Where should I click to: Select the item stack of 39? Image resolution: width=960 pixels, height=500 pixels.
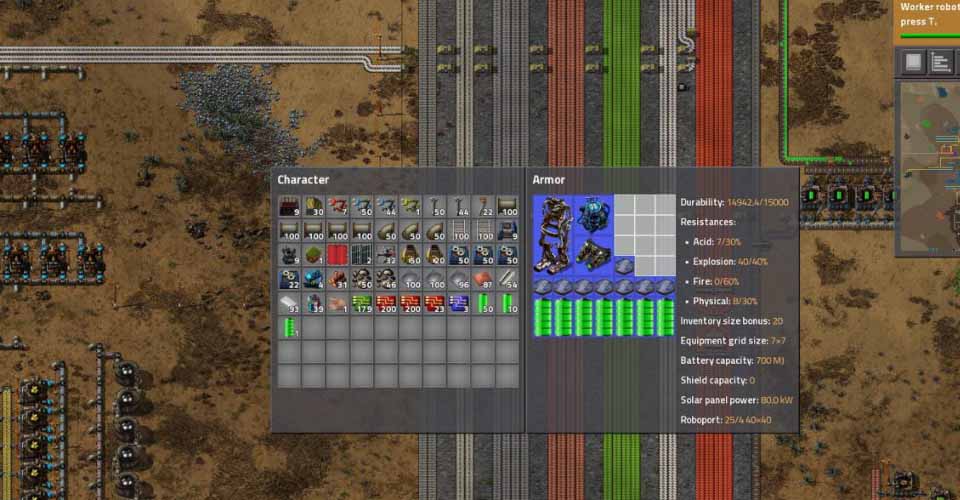[313, 304]
